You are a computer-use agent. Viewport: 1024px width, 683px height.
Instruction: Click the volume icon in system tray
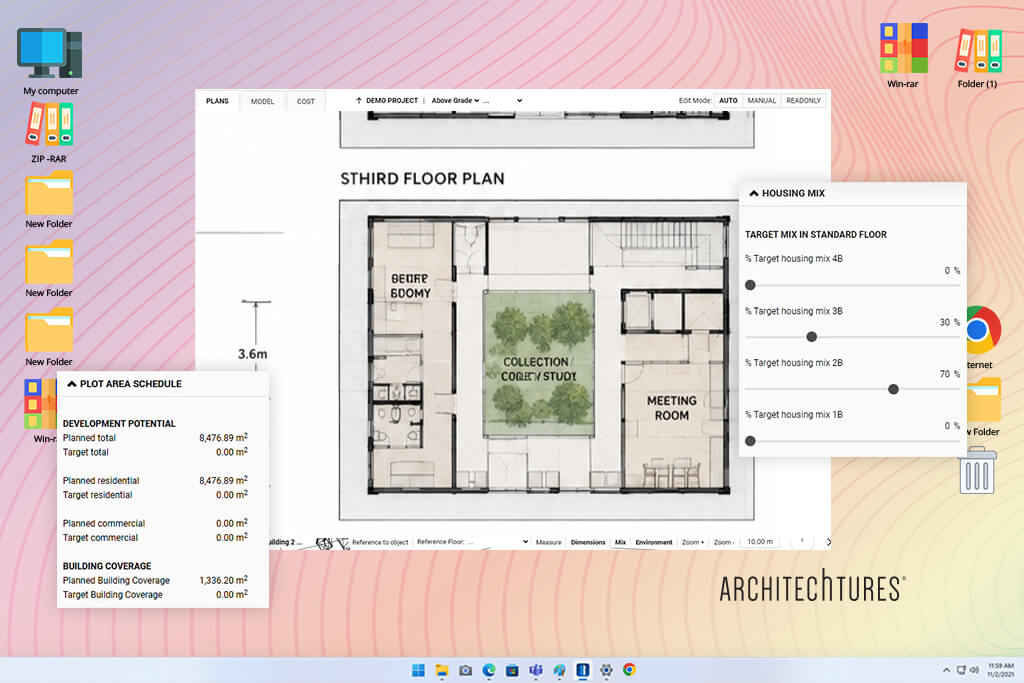pos(974,670)
